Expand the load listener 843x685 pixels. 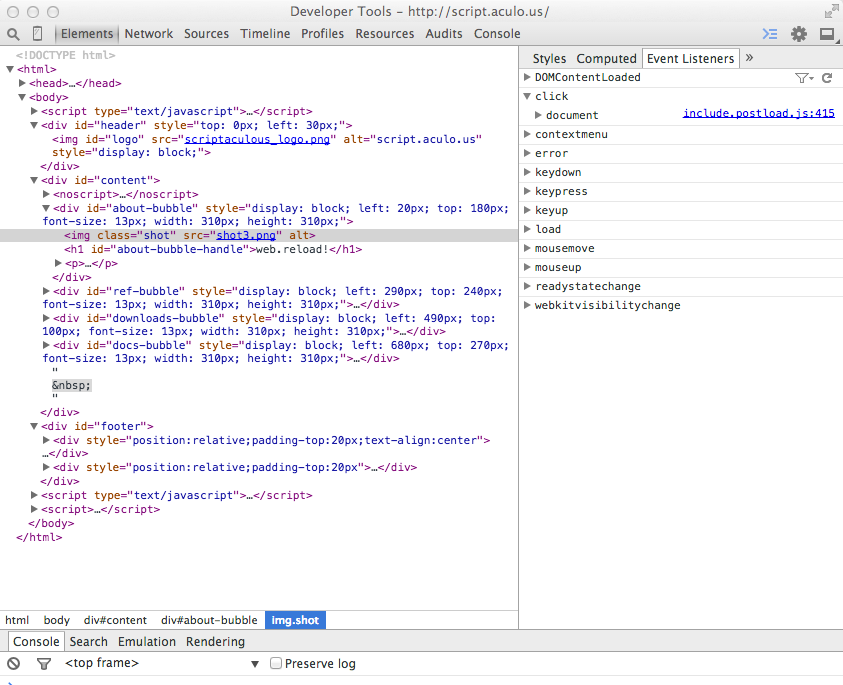click(527, 229)
